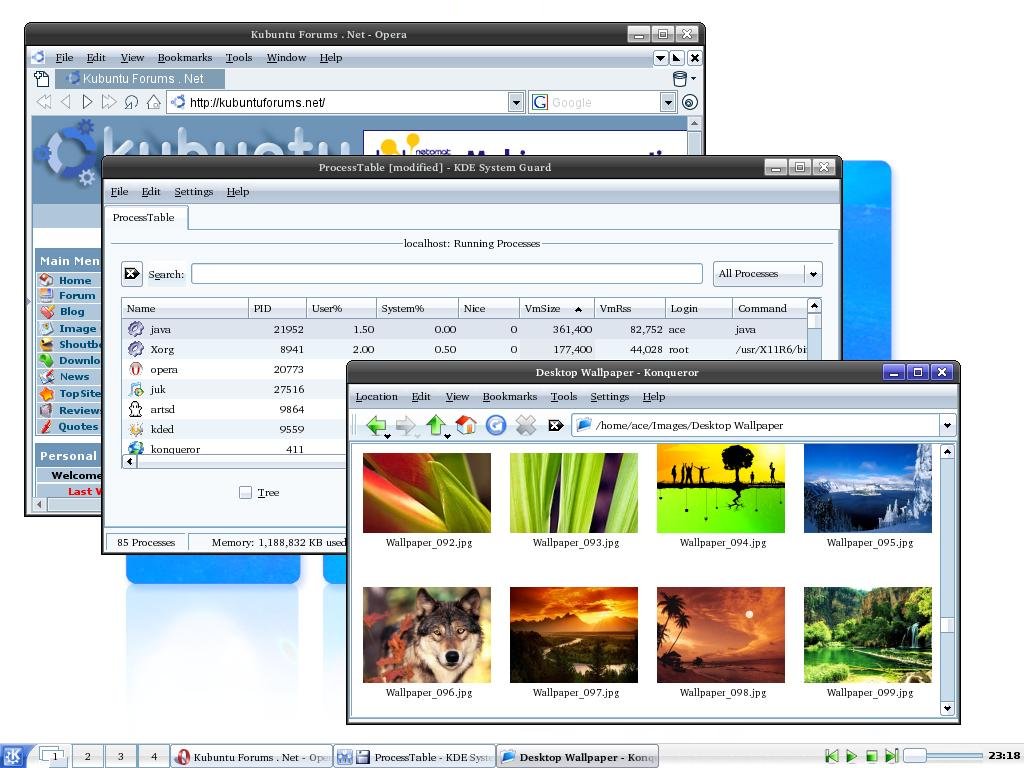Reload the Konqueror view
The image size is (1024, 768).
(496, 426)
